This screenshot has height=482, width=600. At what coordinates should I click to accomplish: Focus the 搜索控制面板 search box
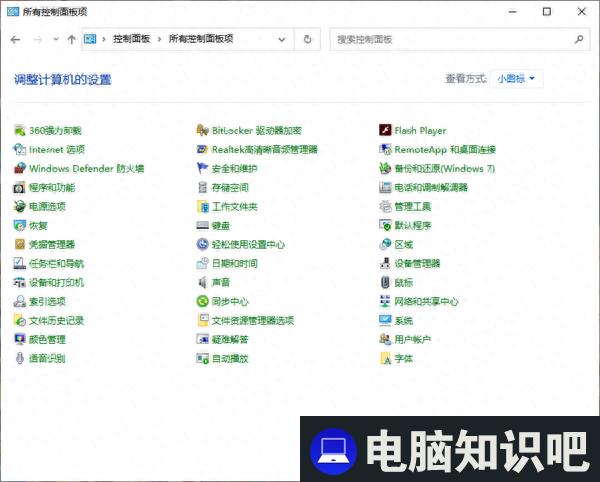pyautogui.click(x=460, y=39)
